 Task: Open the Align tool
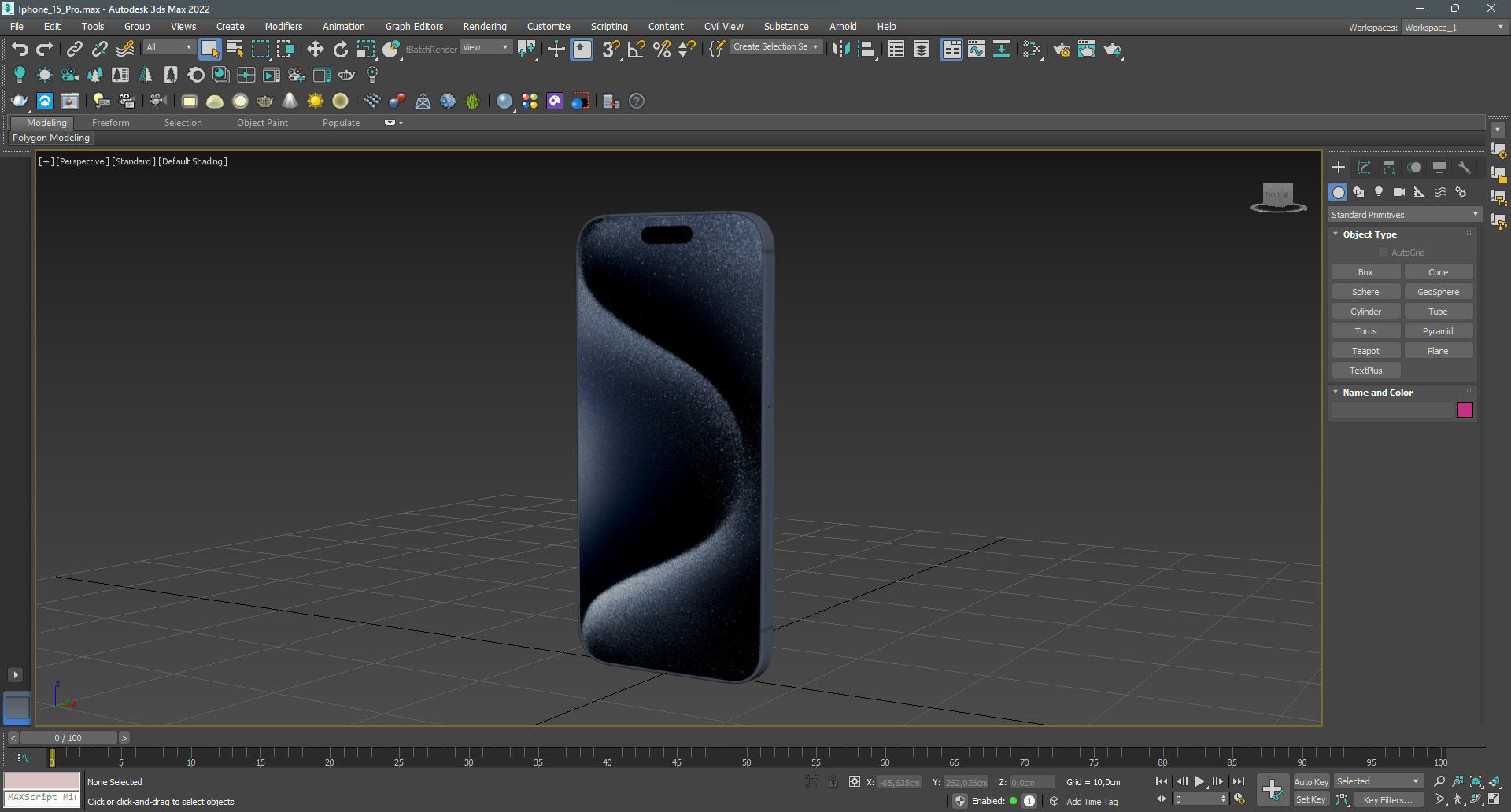[866, 50]
